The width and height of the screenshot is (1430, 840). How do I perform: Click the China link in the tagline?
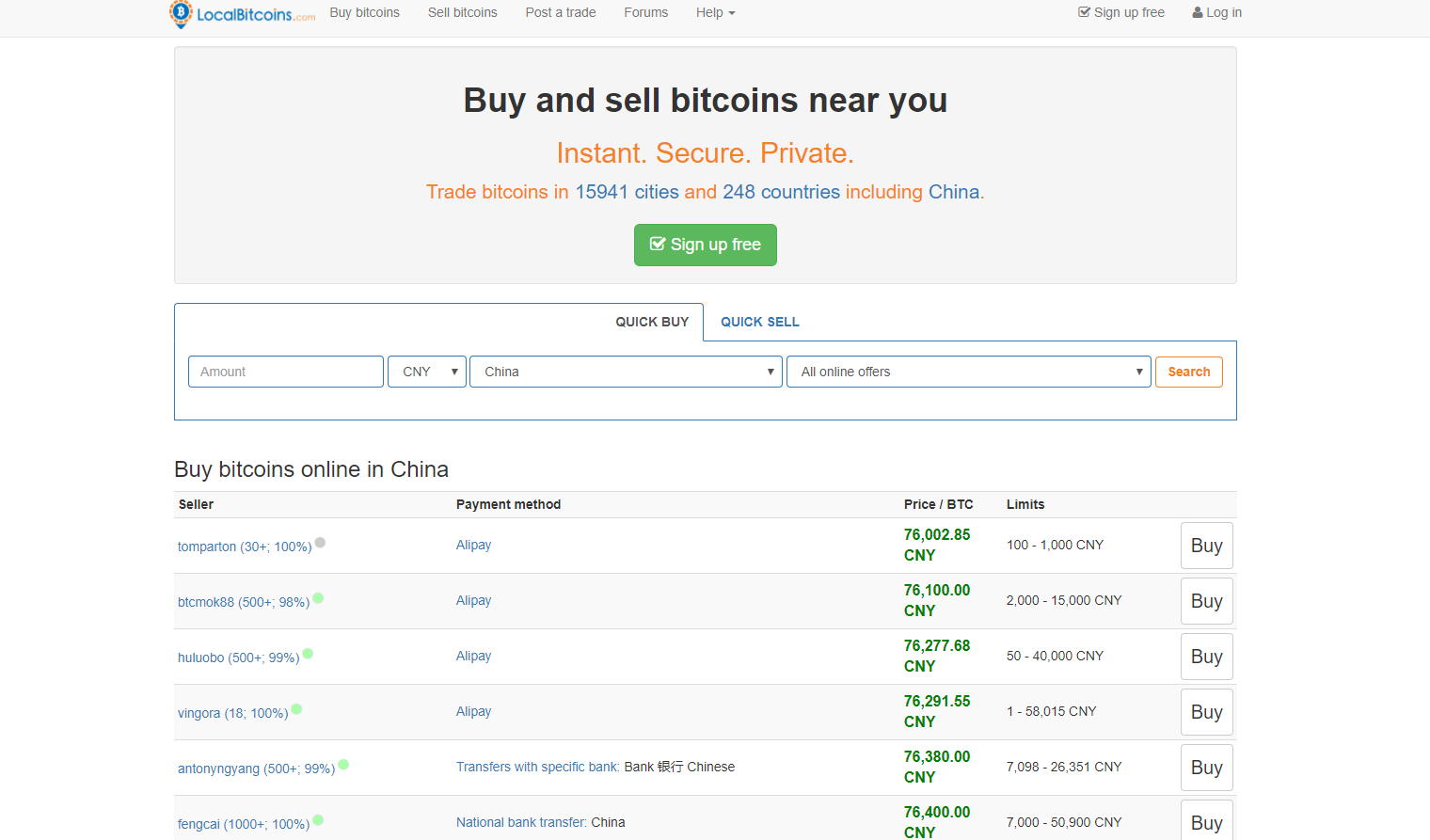(954, 192)
